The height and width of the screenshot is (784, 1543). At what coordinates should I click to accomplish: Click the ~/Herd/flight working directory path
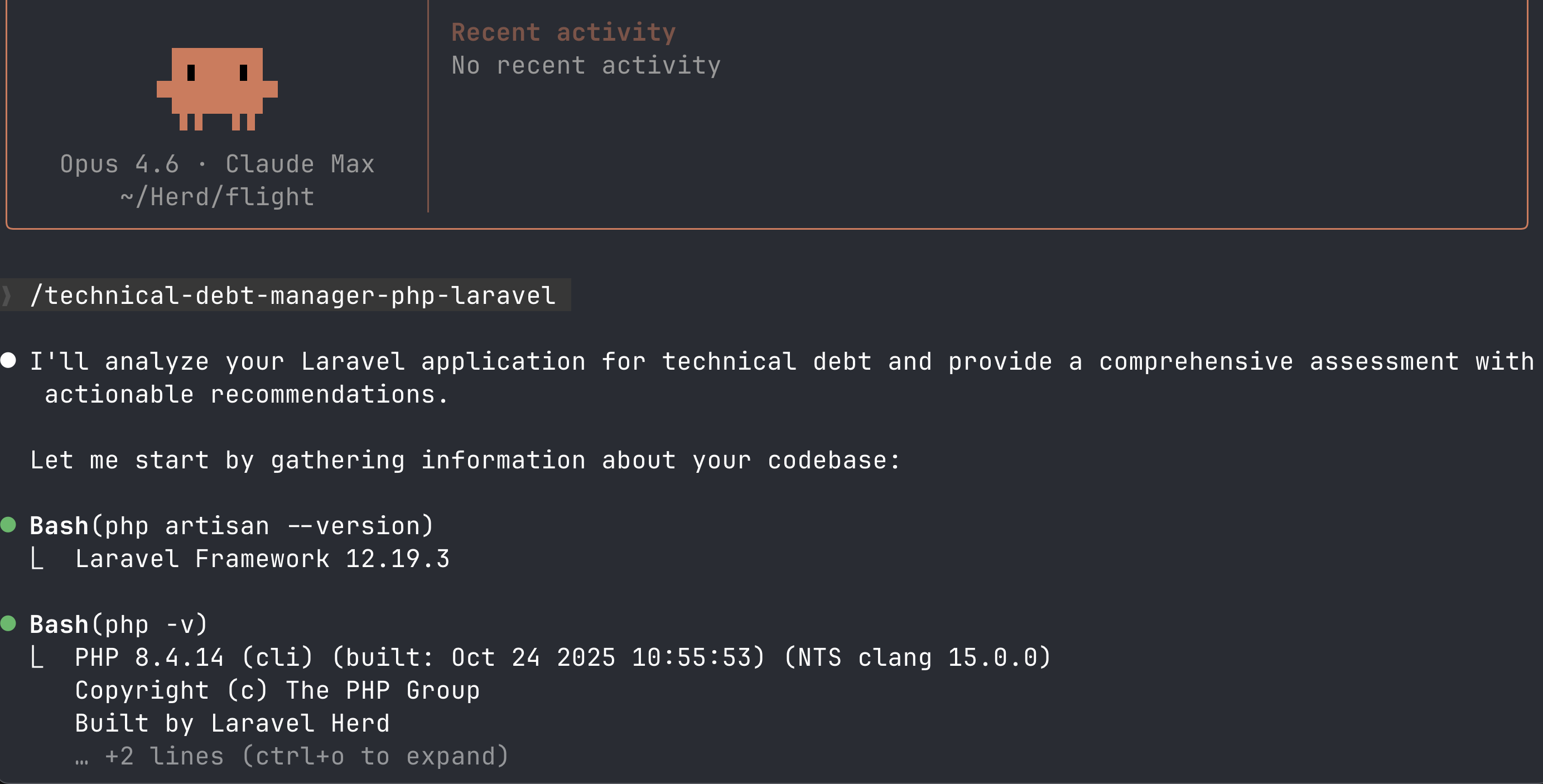[217, 196]
